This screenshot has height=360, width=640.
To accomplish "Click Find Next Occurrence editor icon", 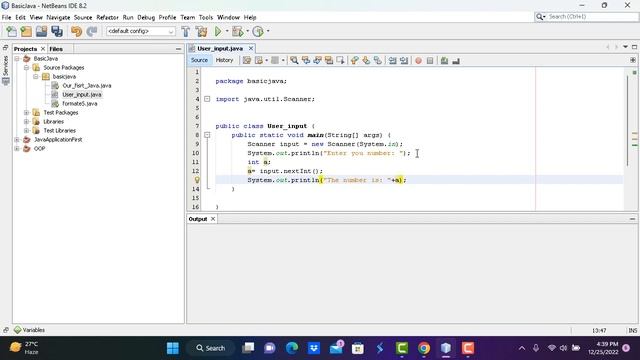I will click(x=317, y=60).
